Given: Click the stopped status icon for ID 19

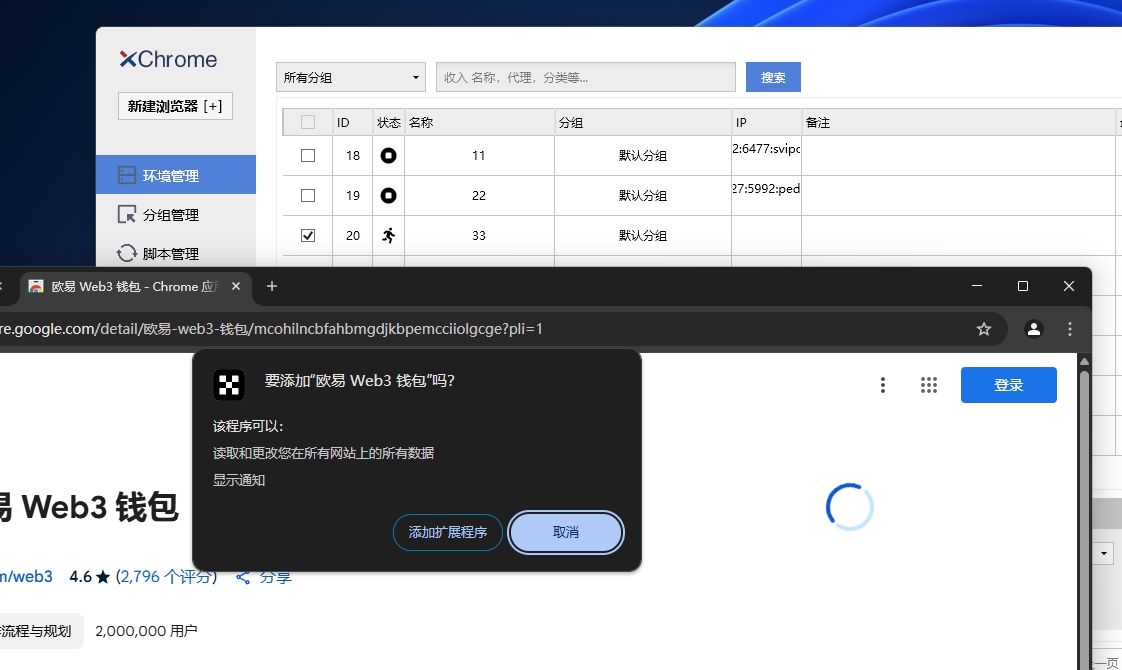Looking at the screenshot, I should click(389, 195).
